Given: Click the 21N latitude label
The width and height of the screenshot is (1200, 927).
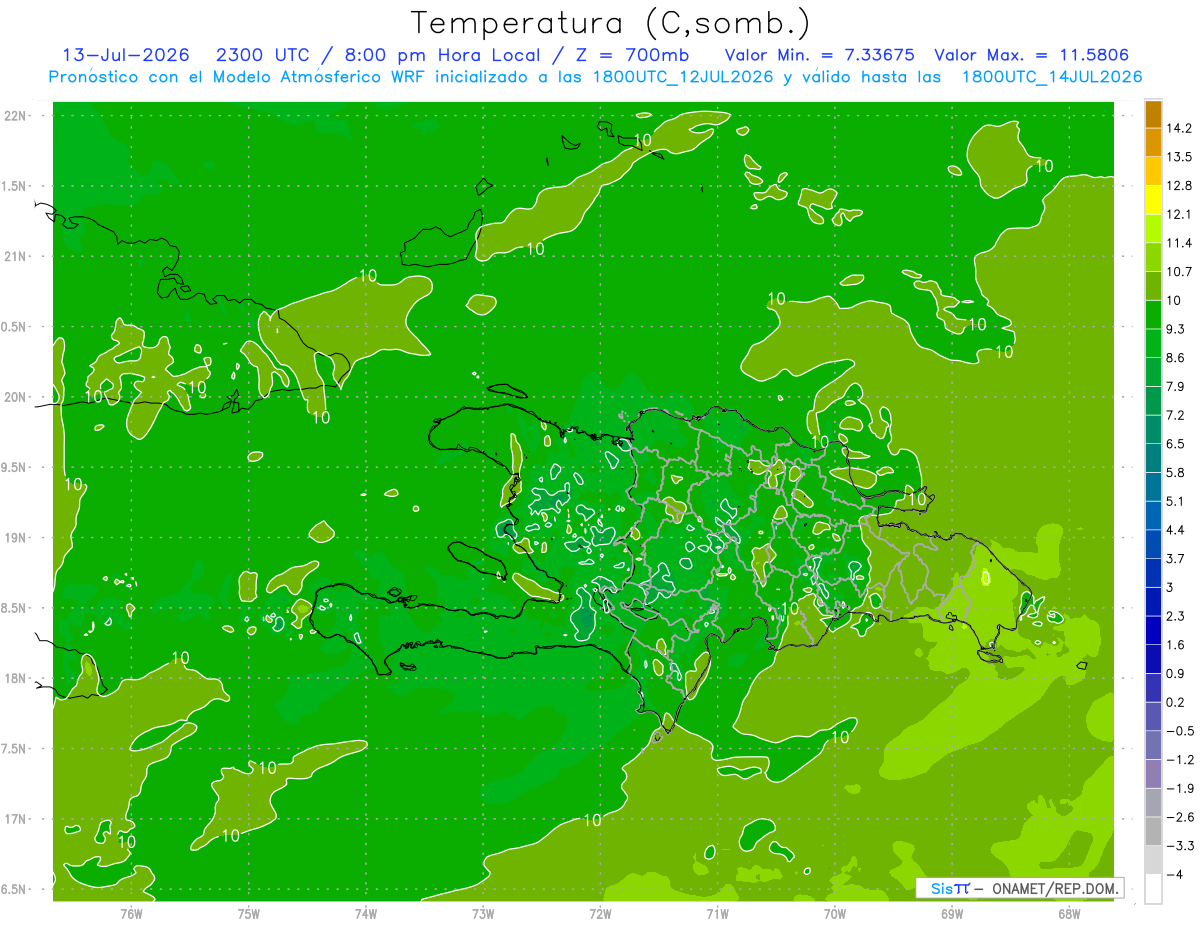Looking at the screenshot, I should pyautogui.click(x=15, y=256).
